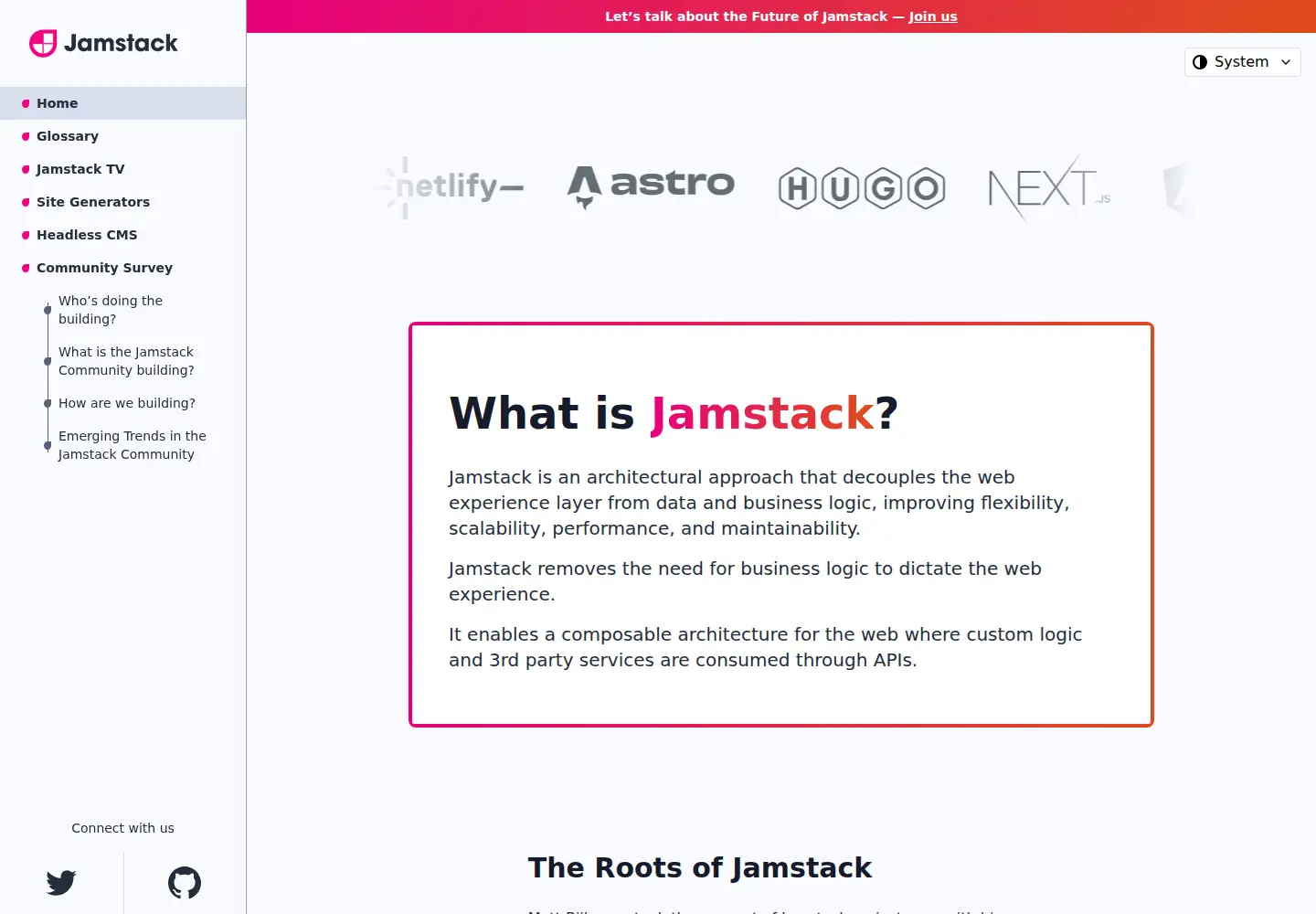Open the Twitter profile icon
This screenshot has height=914, width=1316.
[x=61, y=883]
